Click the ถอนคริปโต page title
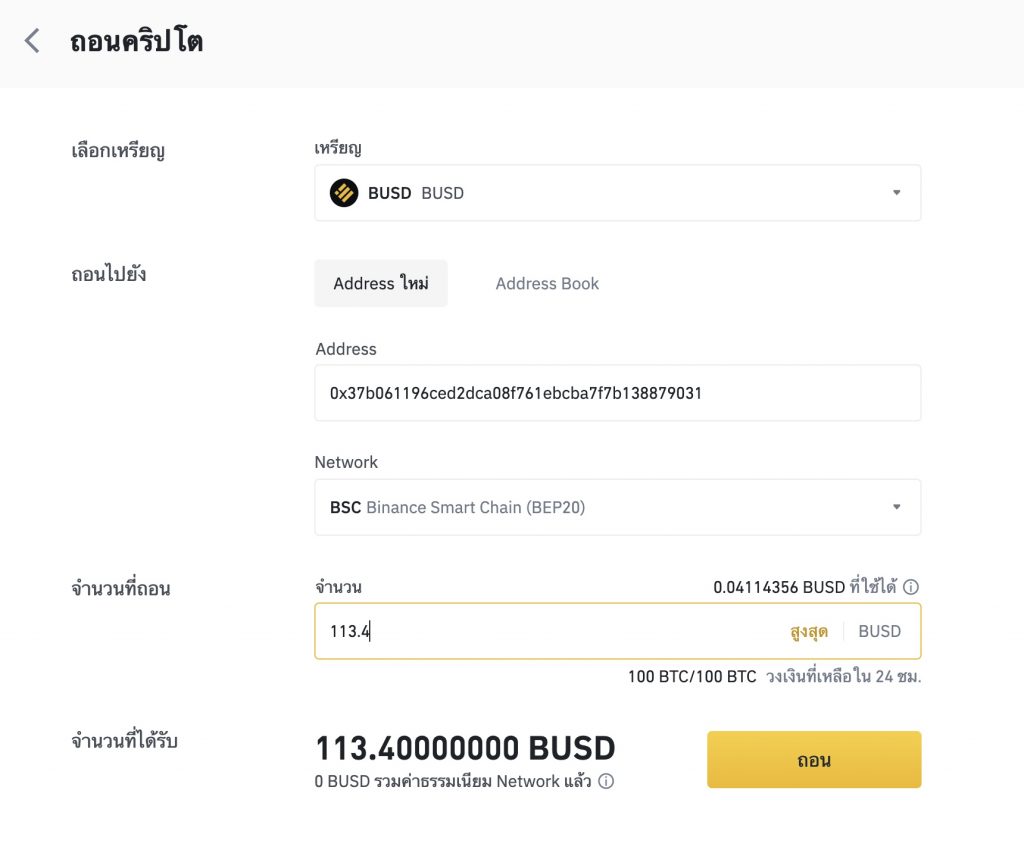 click(x=136, y=41)
